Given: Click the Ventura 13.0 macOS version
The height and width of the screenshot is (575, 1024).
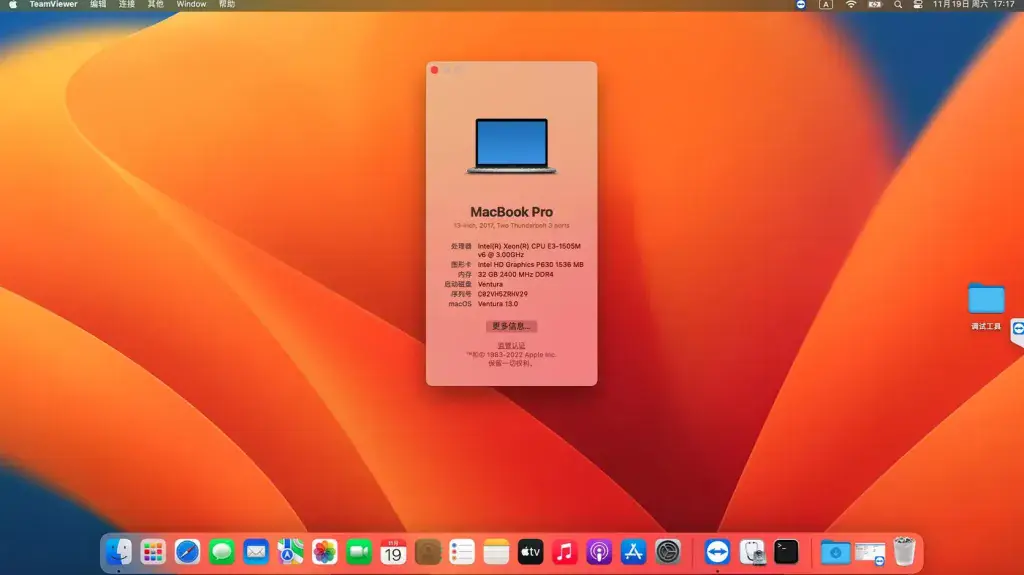Looking at the screenshot, I should (498, 304).
